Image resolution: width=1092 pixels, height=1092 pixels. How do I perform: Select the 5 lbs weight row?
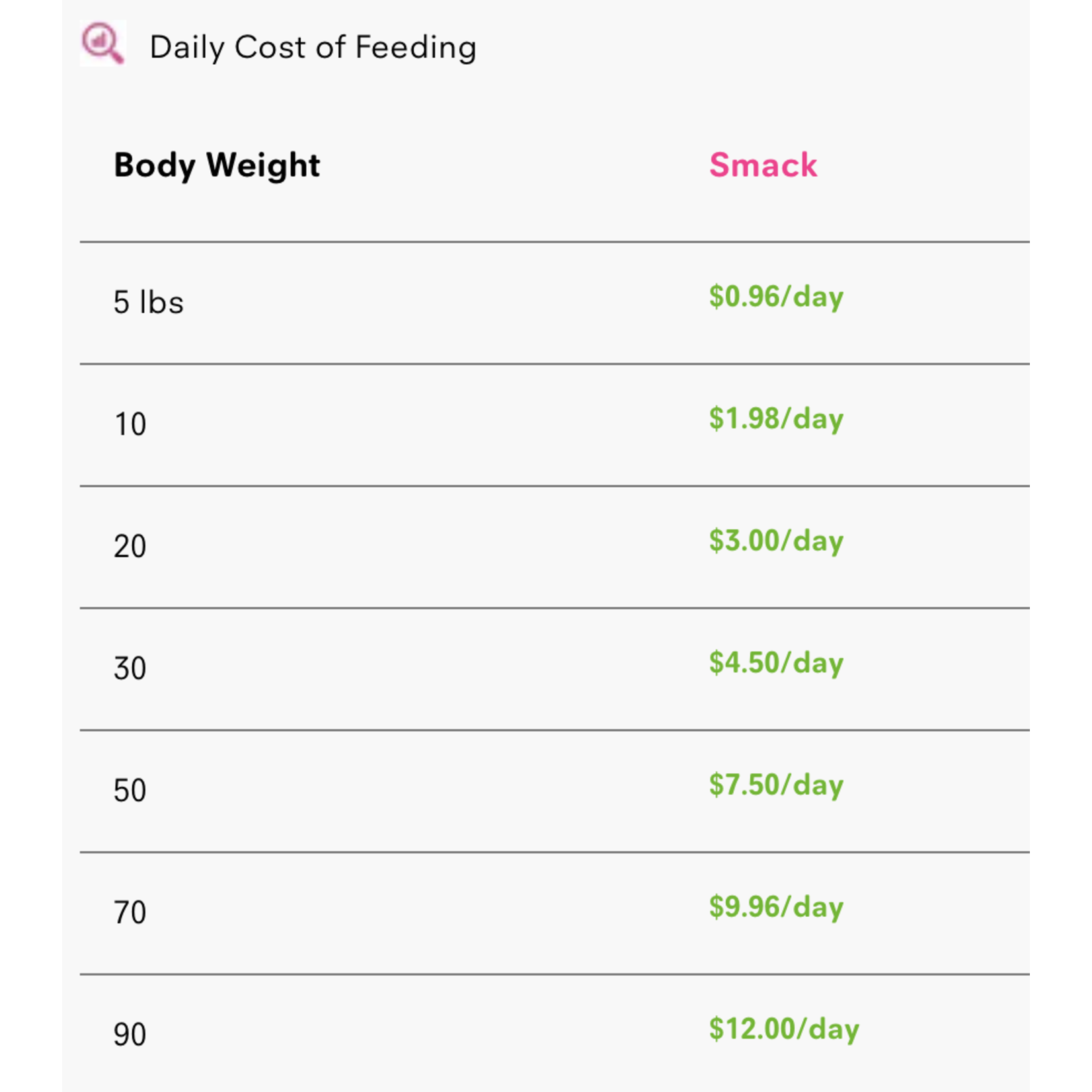point(555,303)
